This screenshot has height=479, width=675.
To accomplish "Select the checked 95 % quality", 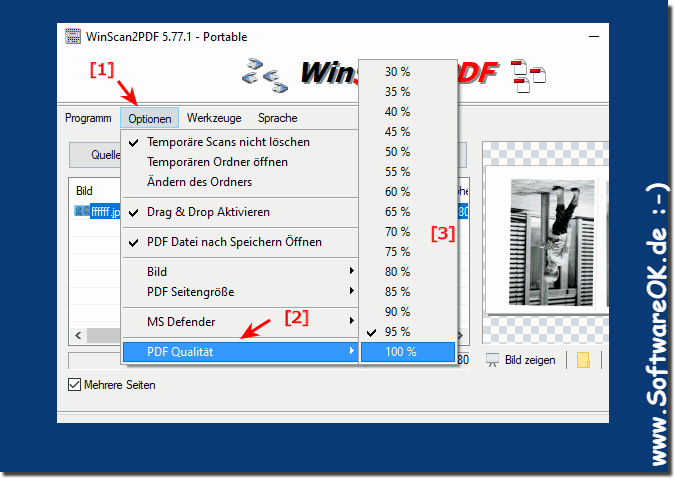I will point(408,332).
